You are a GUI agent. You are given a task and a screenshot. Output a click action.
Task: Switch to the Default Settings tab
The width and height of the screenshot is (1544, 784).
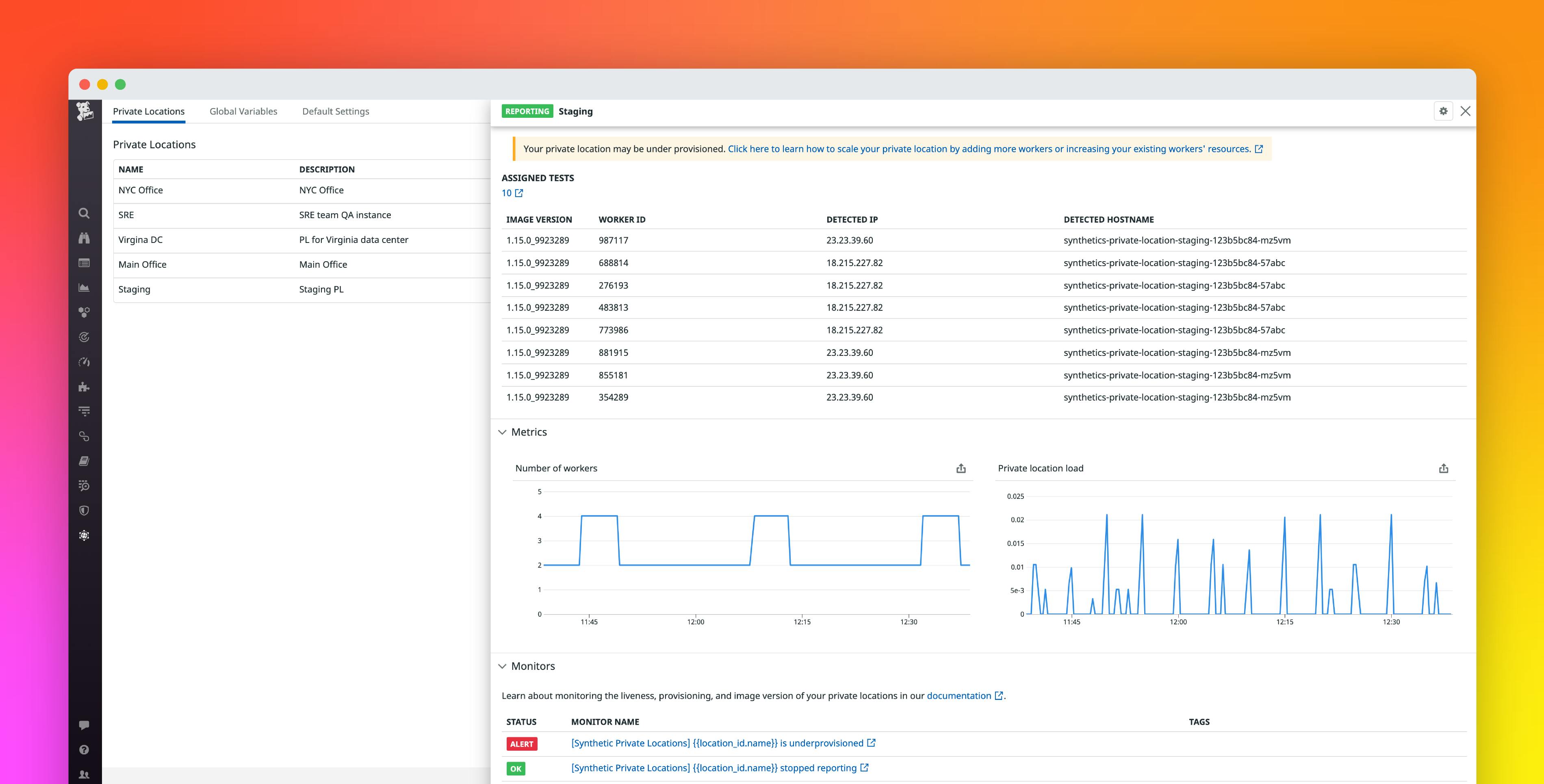[x=335, y=111]
